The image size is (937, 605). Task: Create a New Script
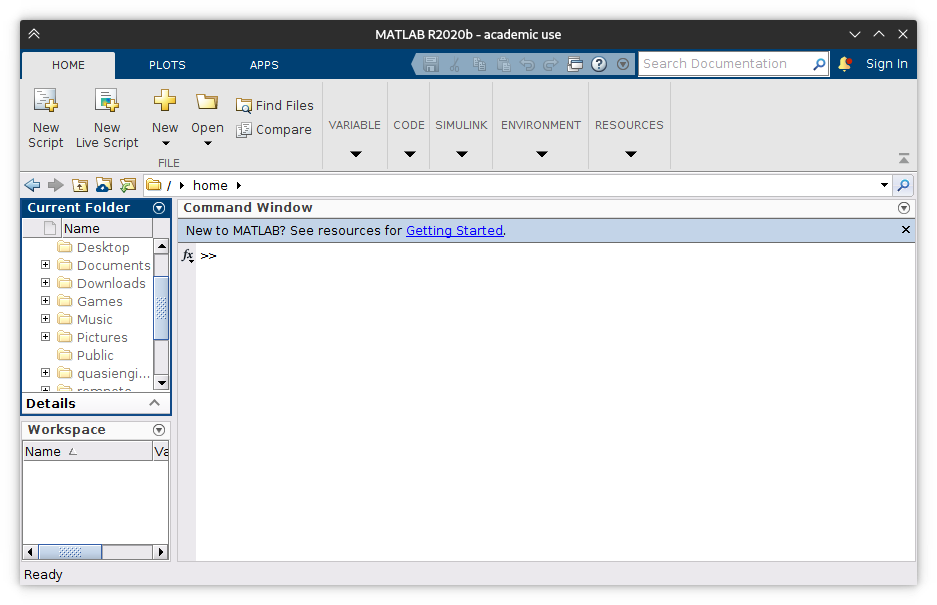coord(45,118)
